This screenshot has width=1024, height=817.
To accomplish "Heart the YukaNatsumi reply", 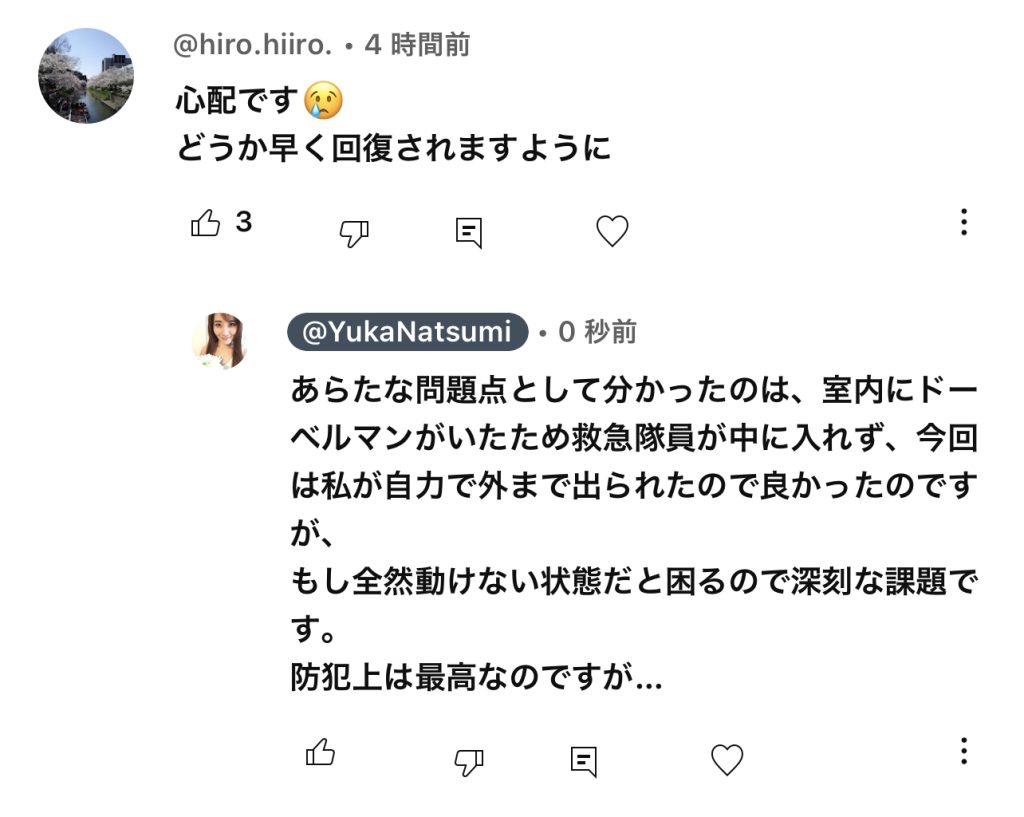I will coord(727,760).
